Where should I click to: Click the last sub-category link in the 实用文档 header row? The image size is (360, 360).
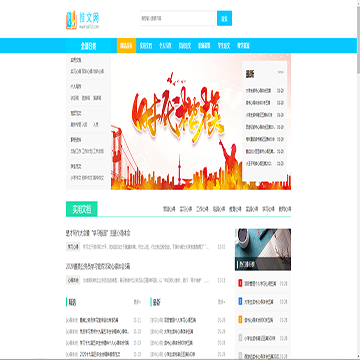coord(285,209)
